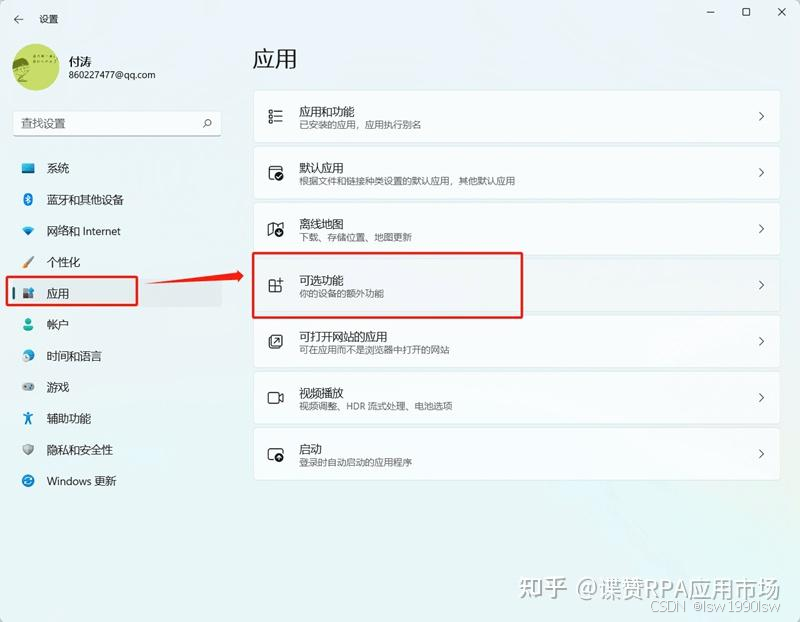Click the 系统 monitor icon

28,168
